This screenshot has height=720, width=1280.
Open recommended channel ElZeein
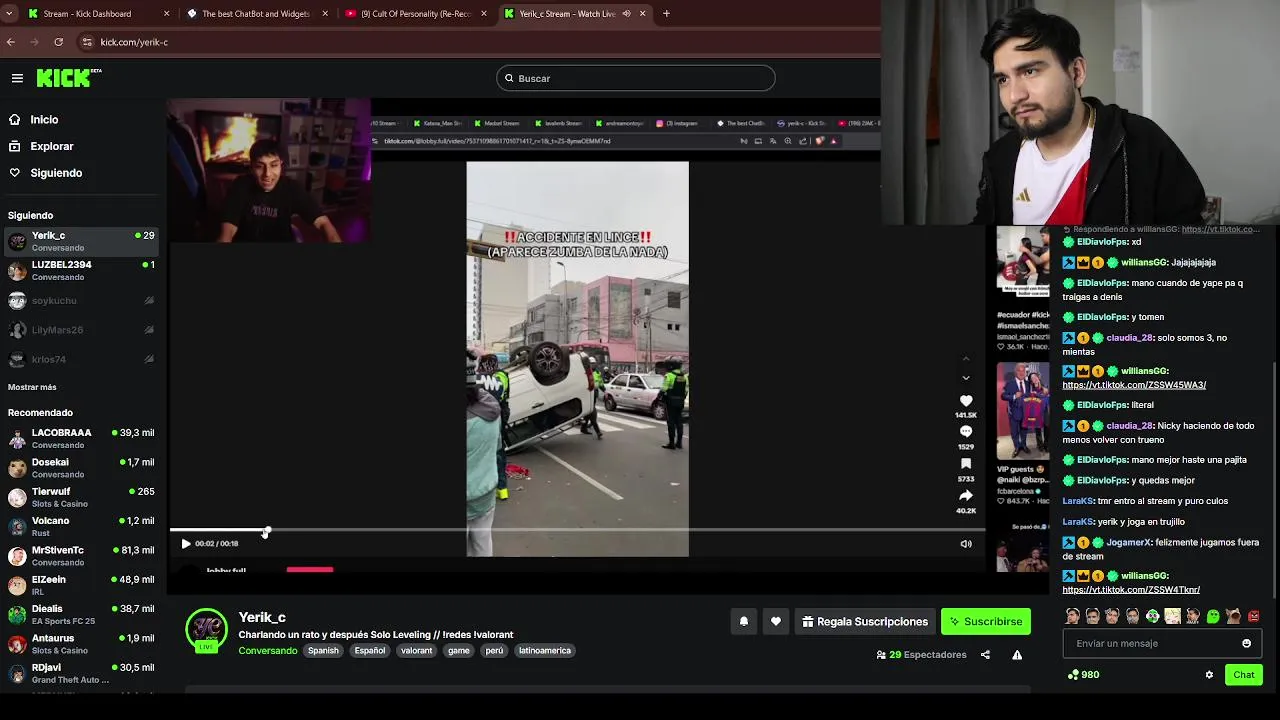point(81,585)
